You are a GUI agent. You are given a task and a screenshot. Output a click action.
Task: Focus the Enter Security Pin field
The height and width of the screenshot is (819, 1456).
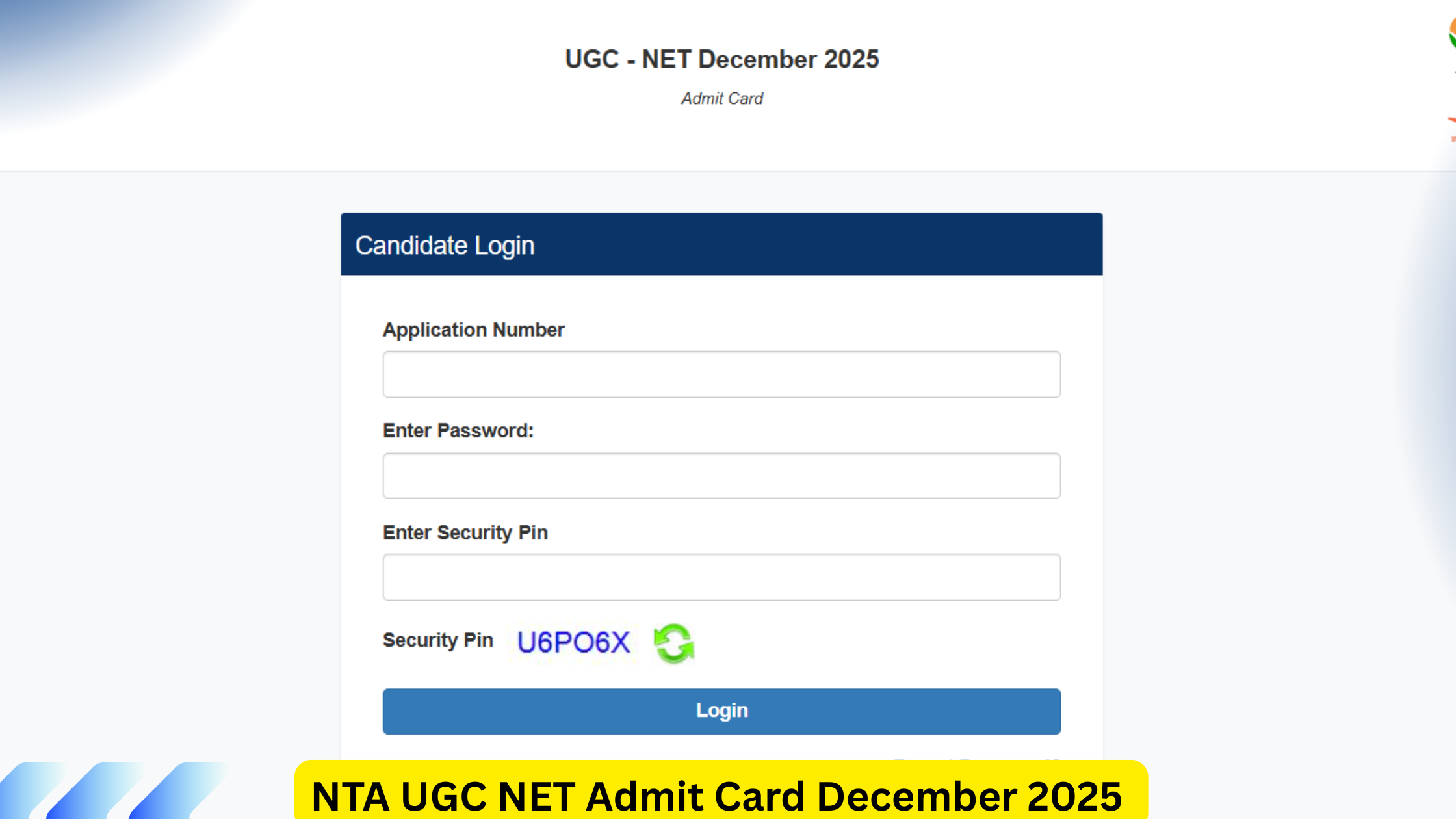click(x=721, y=577)
